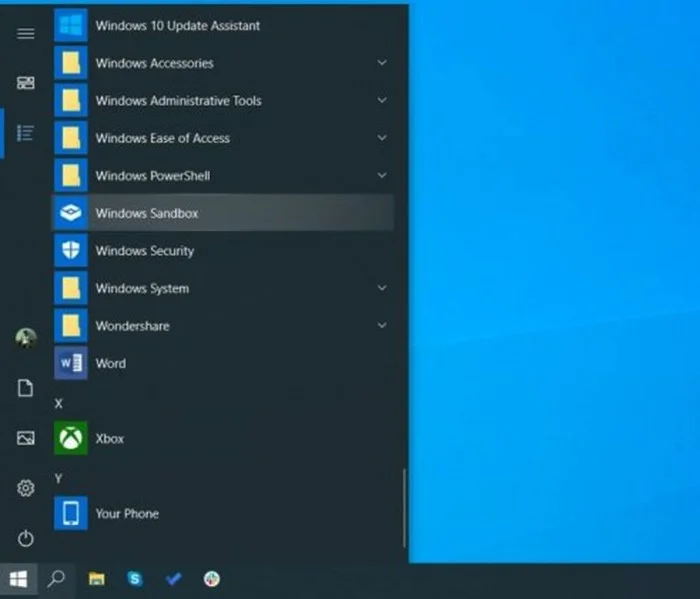Click the Windows Accessories folder label
This screenshot has height=599, width=700.
154,63
